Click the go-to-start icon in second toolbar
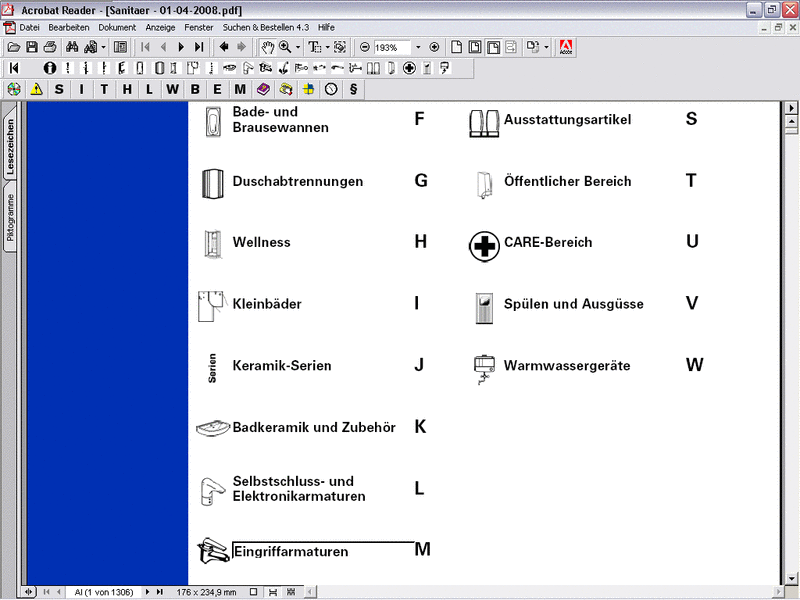The width and height of the screenshot is (800, 600). (x=14, y=68)
